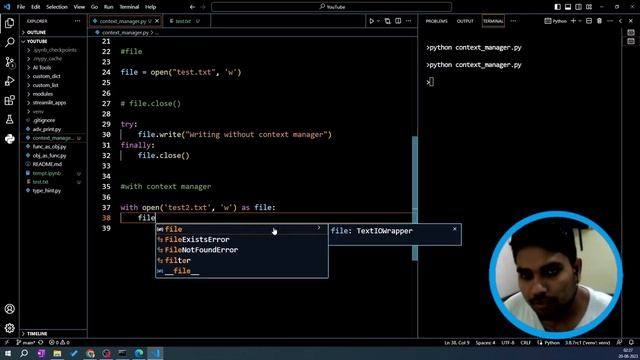Image resolution: width=640 pixels, height=360 pixels.
Task: Go back with the navigation arrow
Action: [192, 7]
